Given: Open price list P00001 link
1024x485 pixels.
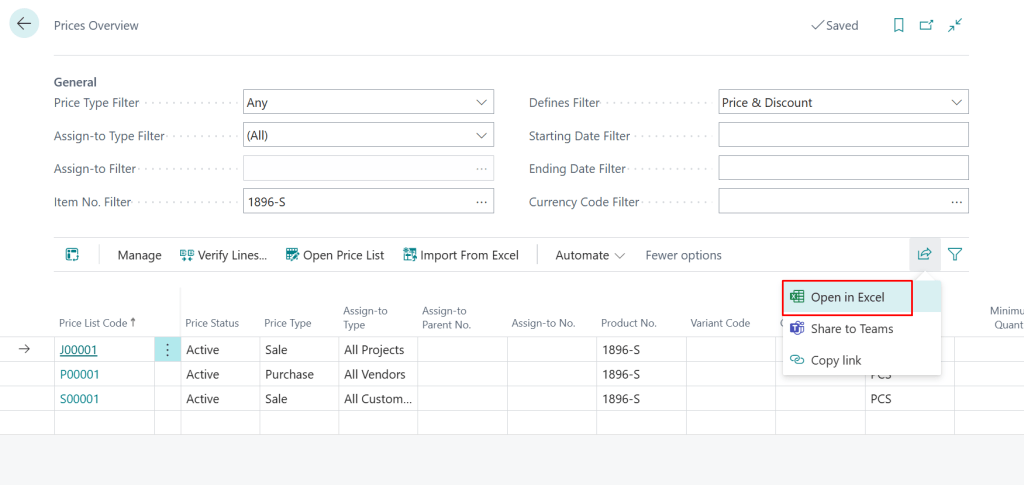Looking at the screenshot, I should click(x=79, y=374).
